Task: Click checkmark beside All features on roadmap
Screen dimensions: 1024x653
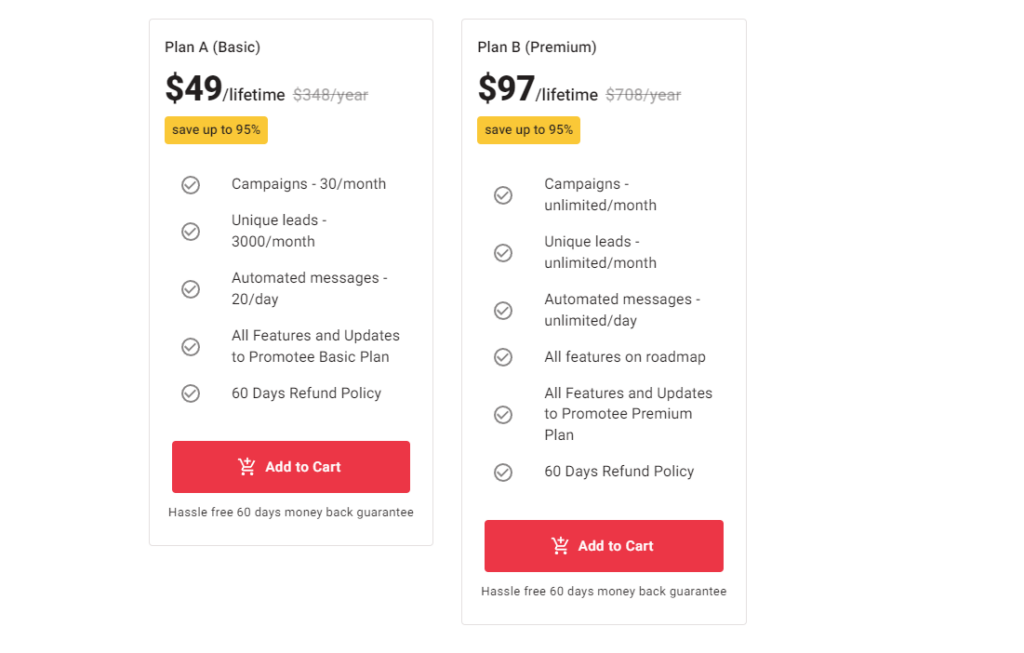Action: 503,357
